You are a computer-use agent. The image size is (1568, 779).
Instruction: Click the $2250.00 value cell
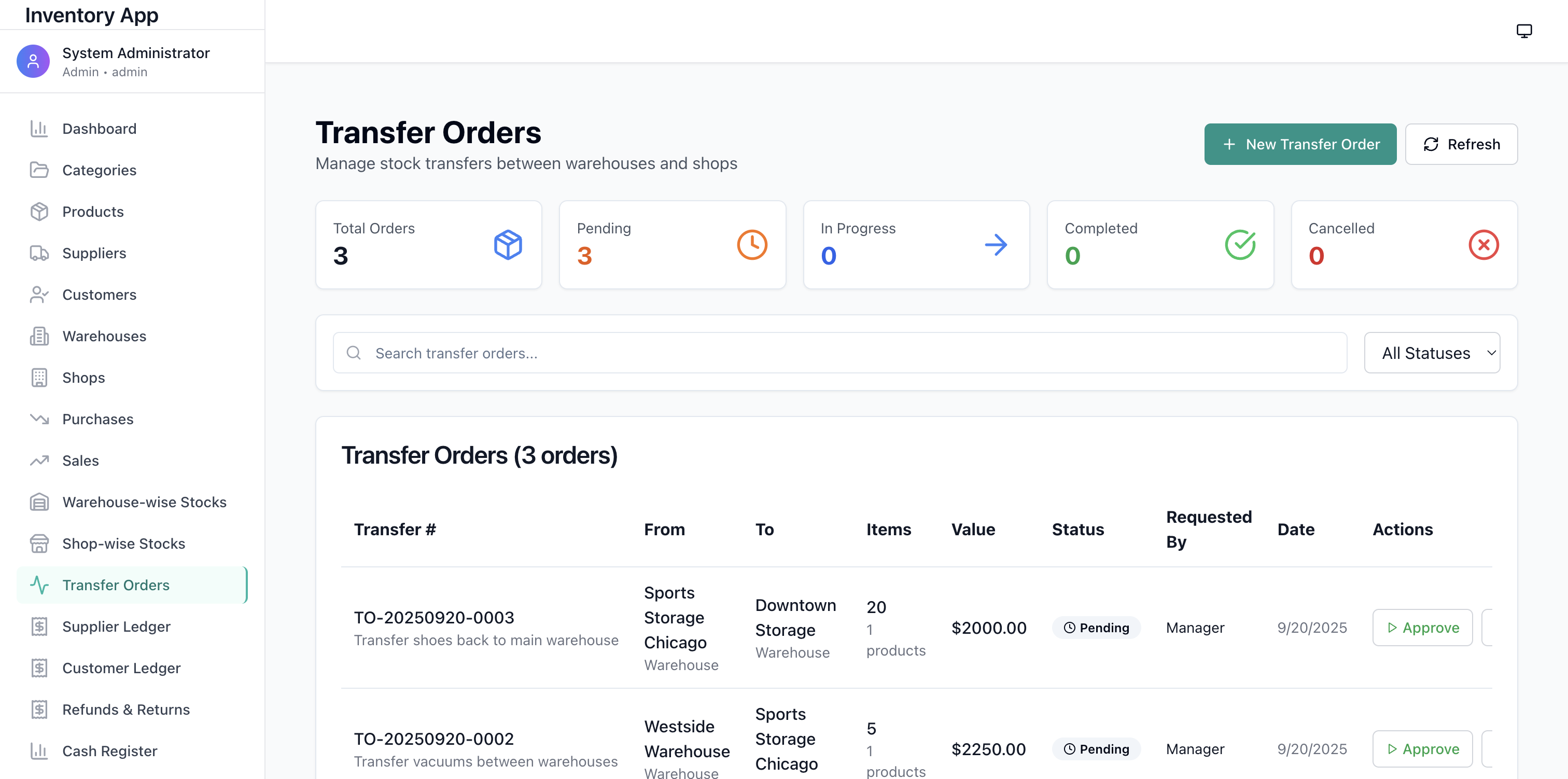(988, 748)
